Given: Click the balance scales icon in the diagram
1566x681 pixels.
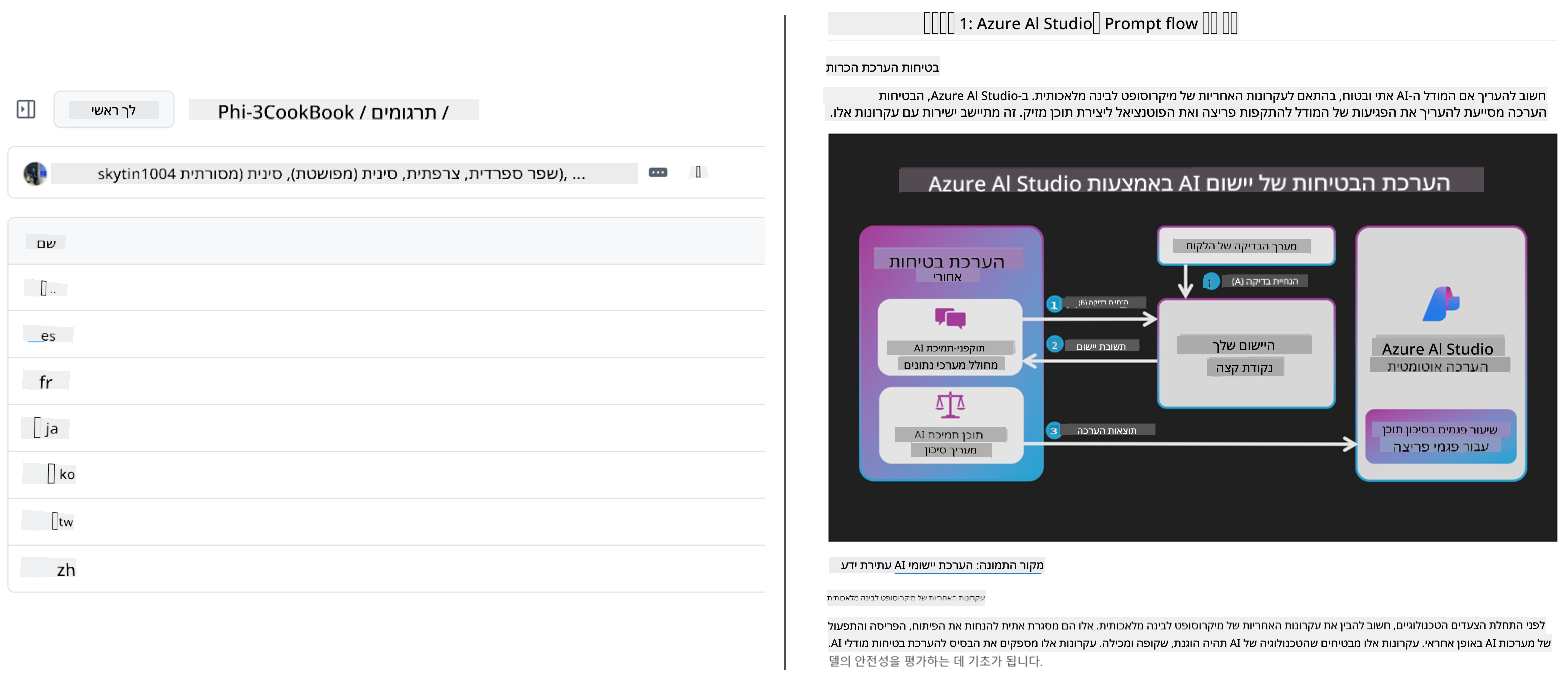Looking at the screenshot, I should [x=950, y=405].
